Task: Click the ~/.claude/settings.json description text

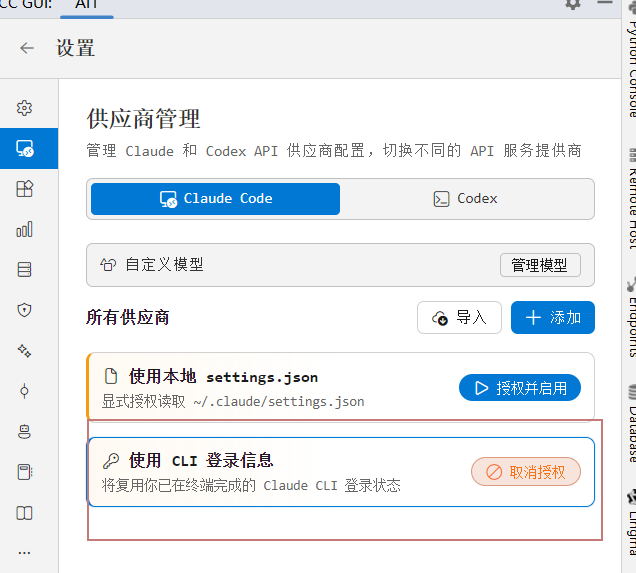Action: pyautogui.click(x=233, y=401)
